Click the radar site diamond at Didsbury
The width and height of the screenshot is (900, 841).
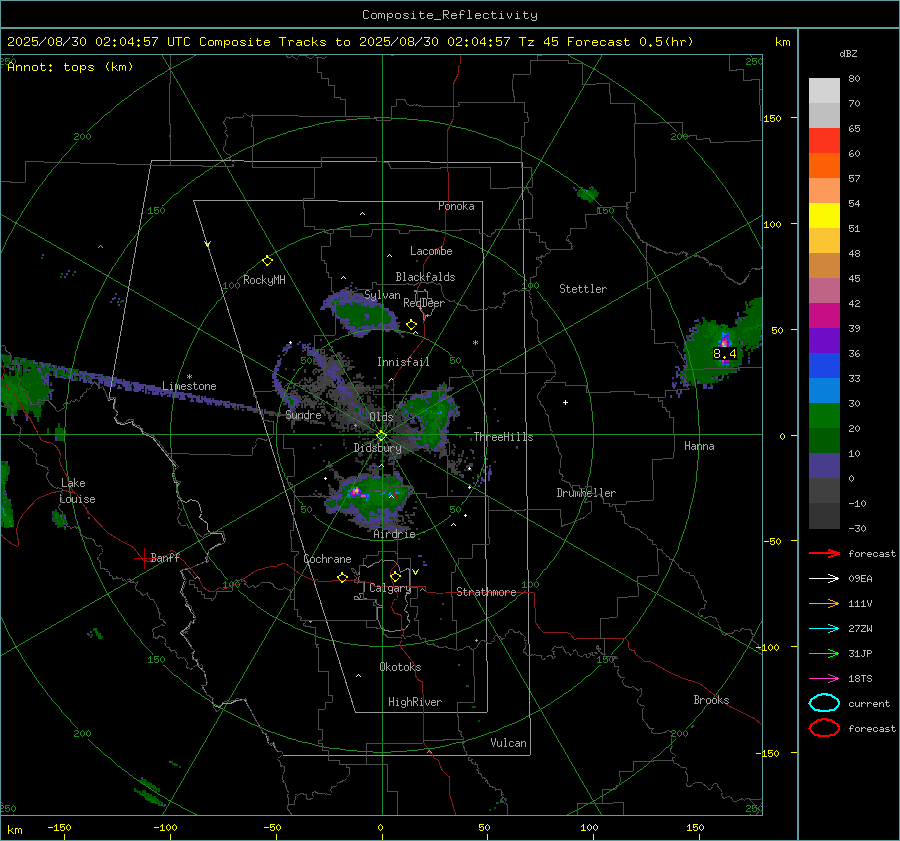[x=381, y=436]
